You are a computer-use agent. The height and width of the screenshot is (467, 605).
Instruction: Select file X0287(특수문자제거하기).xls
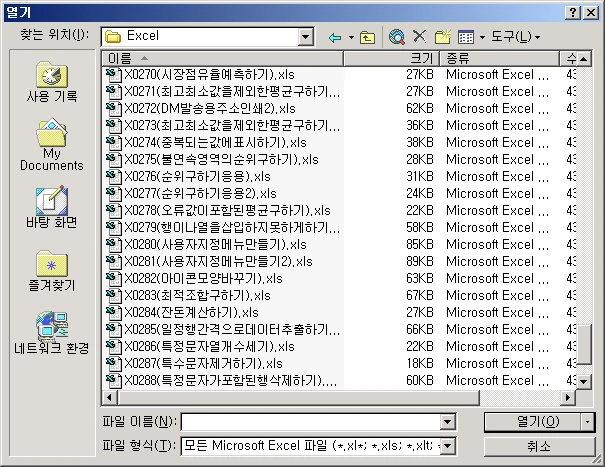click(x=203, y=363)
